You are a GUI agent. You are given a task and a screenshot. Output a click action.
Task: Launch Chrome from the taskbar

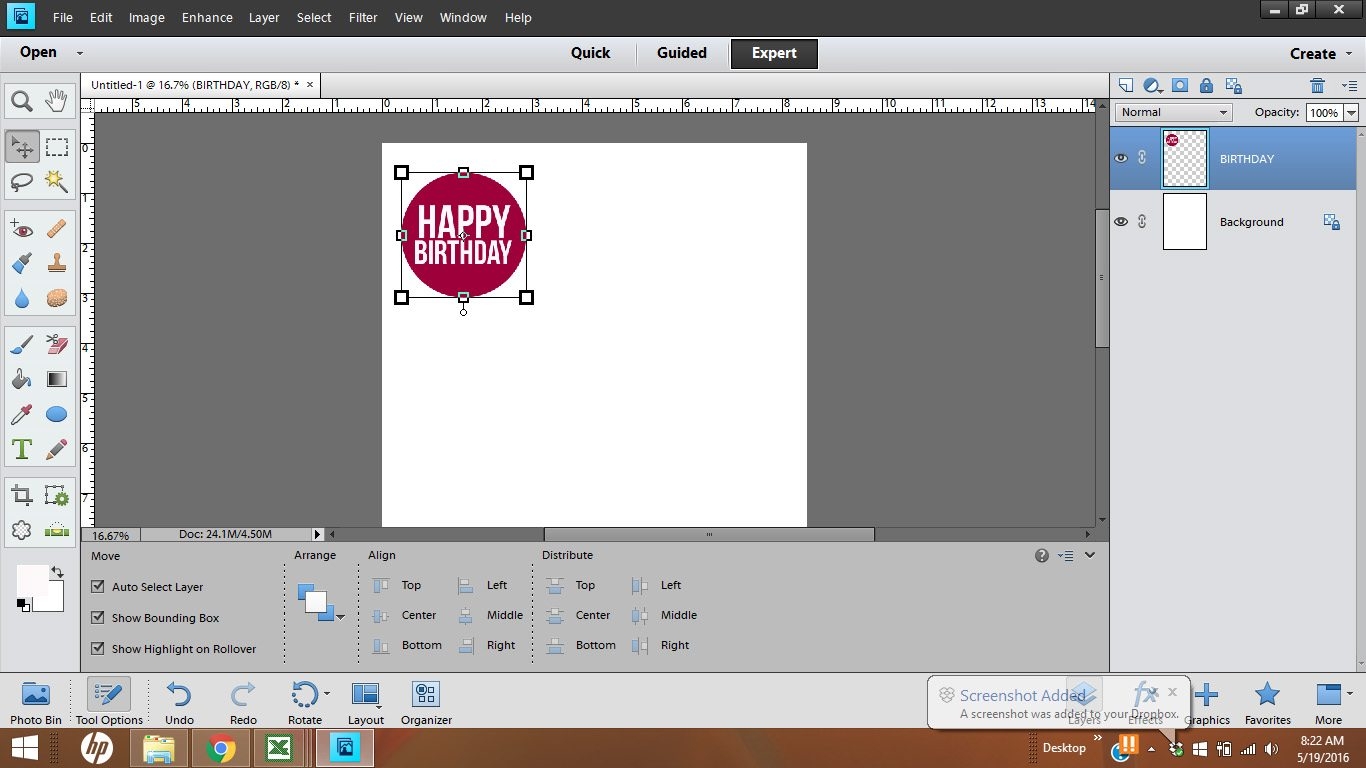(x=221, y=748)
